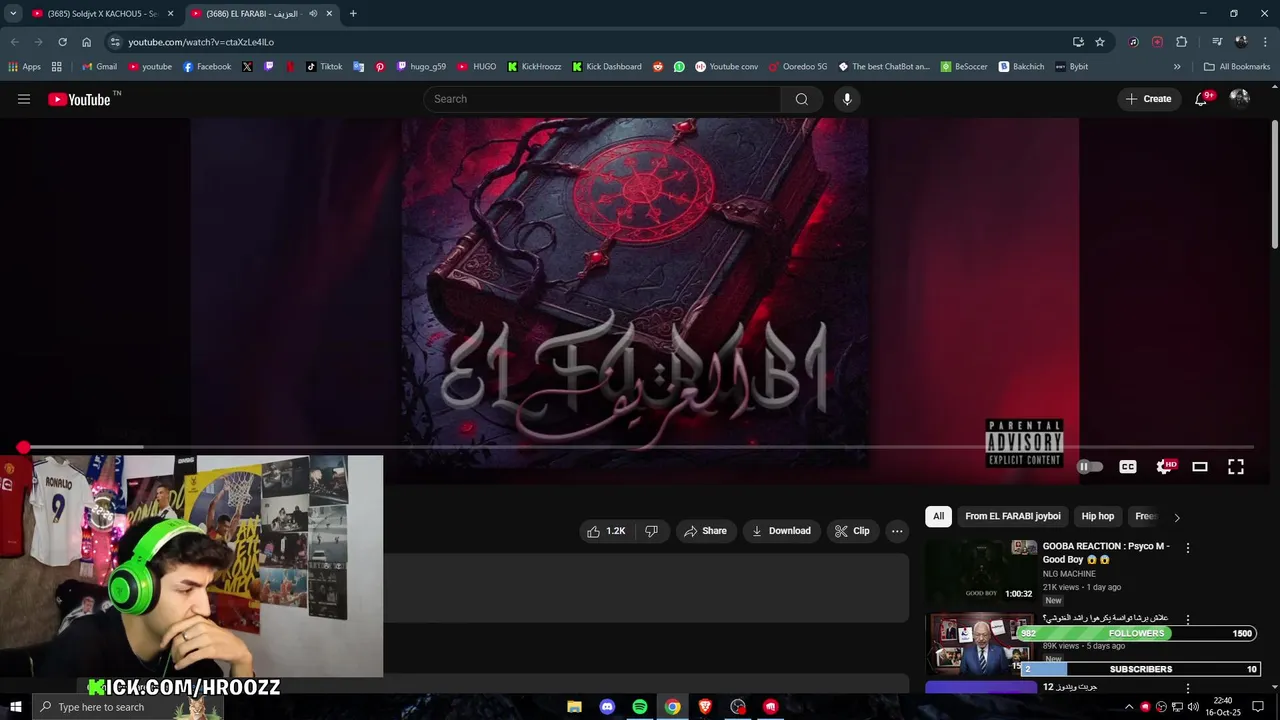The width and height of the screenshot is (1280, 720).
Task: Toggle closed captions CC button
Action: point(1128,467)
